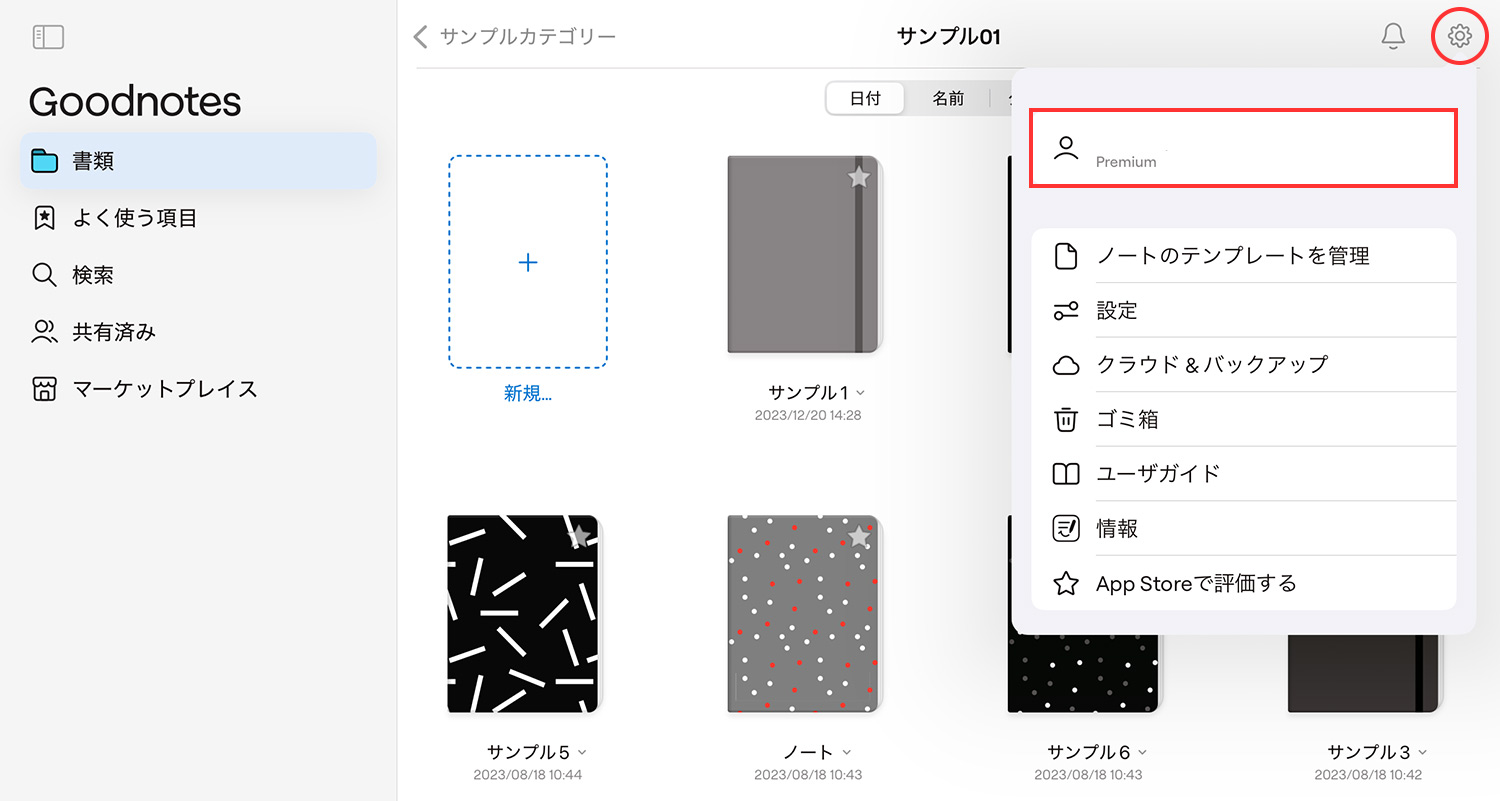This screenshot has height=801, width=1500.
Task: Toggle favorite star on サンプル1
Action: [x=859, y=177]
